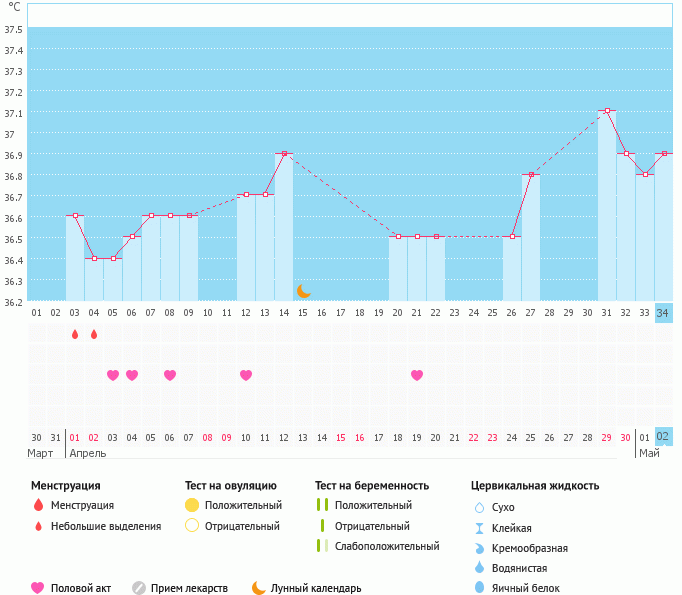
Task: Click the red date 29 in April row
Action: [606, 437]
